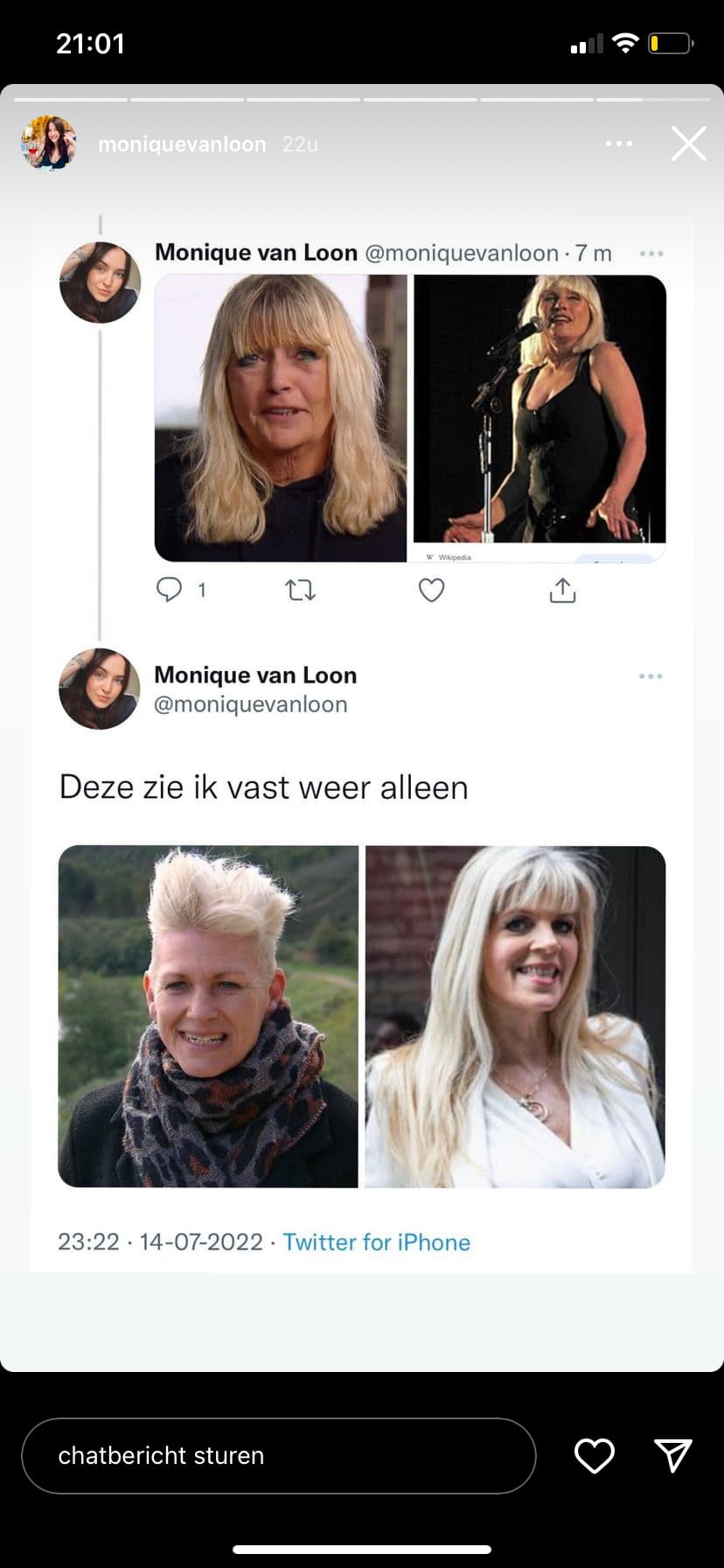Tap the 'Twitter for iPhone' link
The width and height of the screenshot is (724, 1568).
click(x=376, y=1242)
